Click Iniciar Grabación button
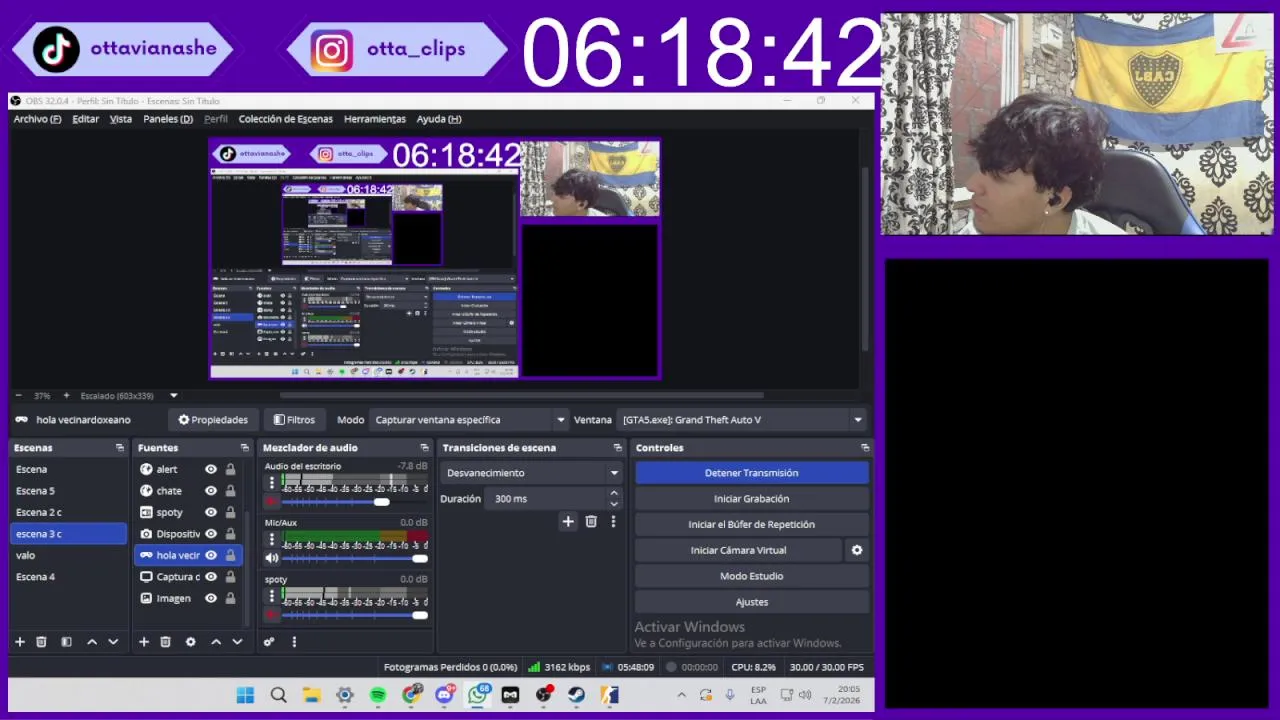 click(x=752, y=499)
